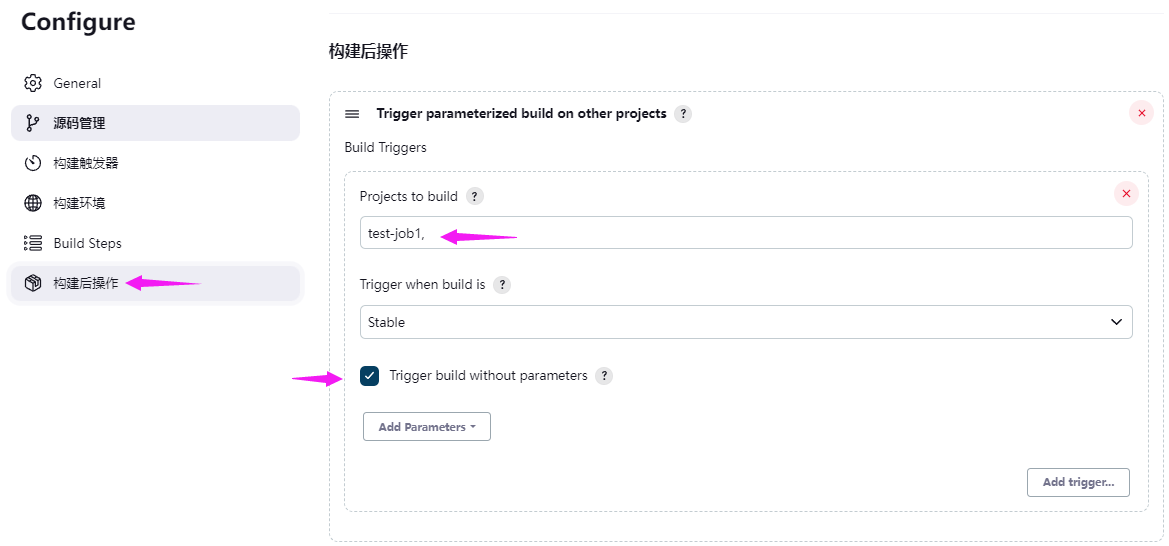Click the Add trigger... button
This screenshot has width=1169, height=546.
[x=1078, y=482]
